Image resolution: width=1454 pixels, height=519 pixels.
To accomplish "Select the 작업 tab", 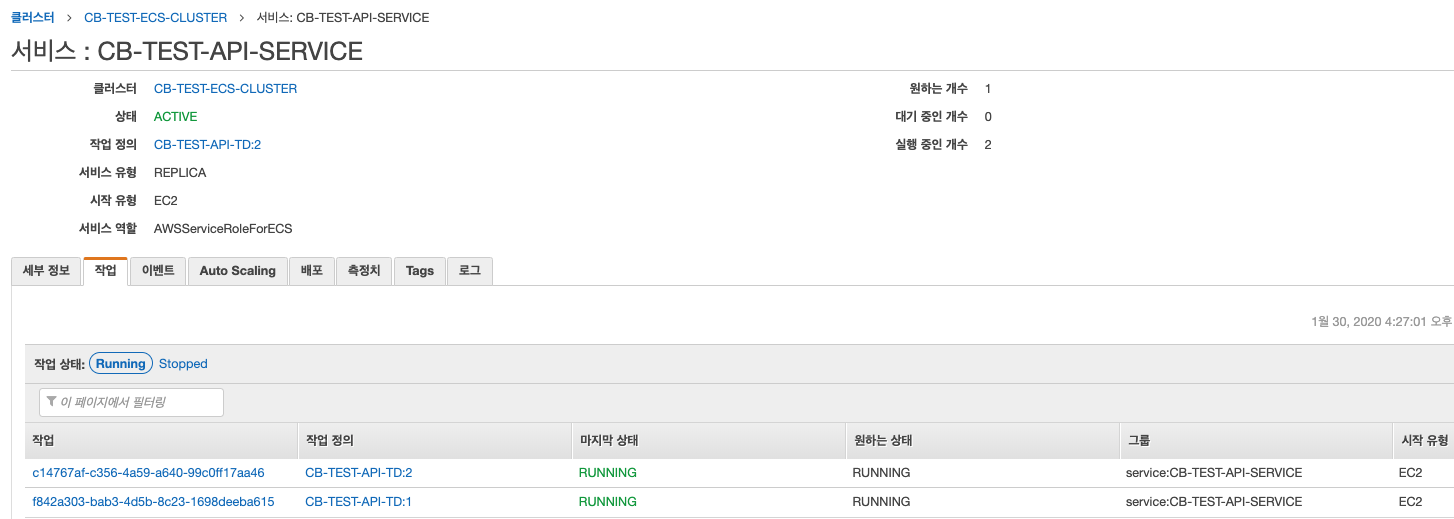I will coord(106,271).
